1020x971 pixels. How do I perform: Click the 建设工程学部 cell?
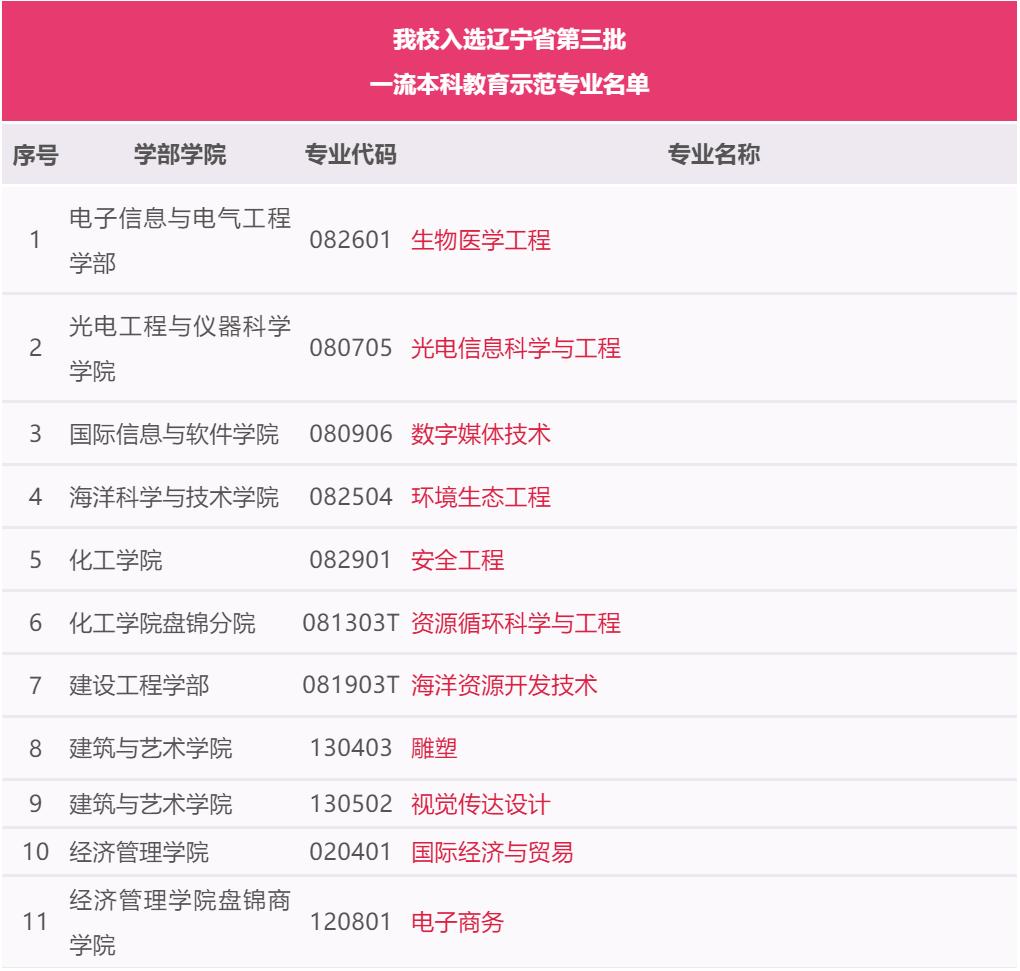point(139,685)
